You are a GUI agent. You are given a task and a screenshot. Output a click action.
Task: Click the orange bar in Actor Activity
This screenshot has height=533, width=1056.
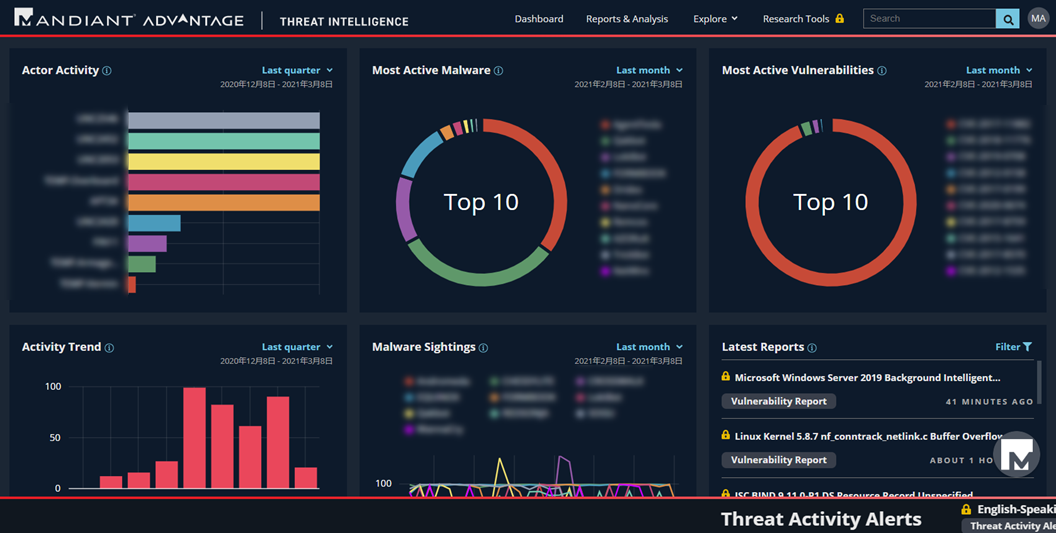(224, 203)
